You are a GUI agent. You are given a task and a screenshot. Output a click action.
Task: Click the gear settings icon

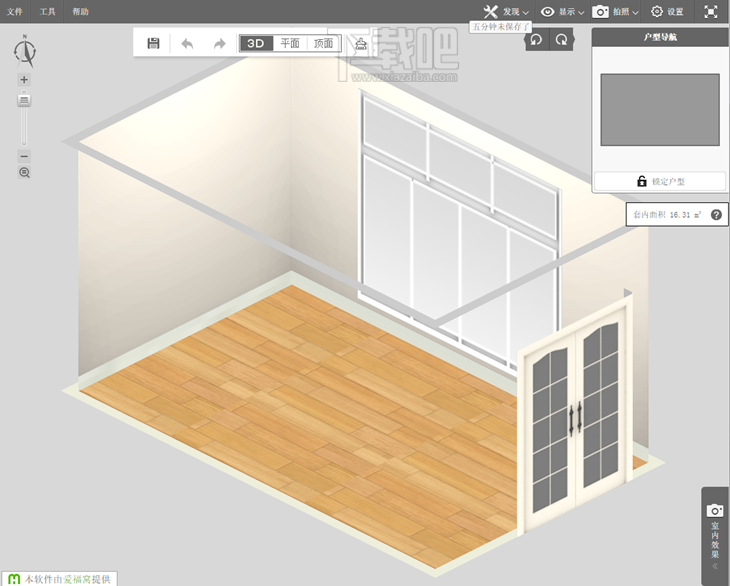point(656,12)
